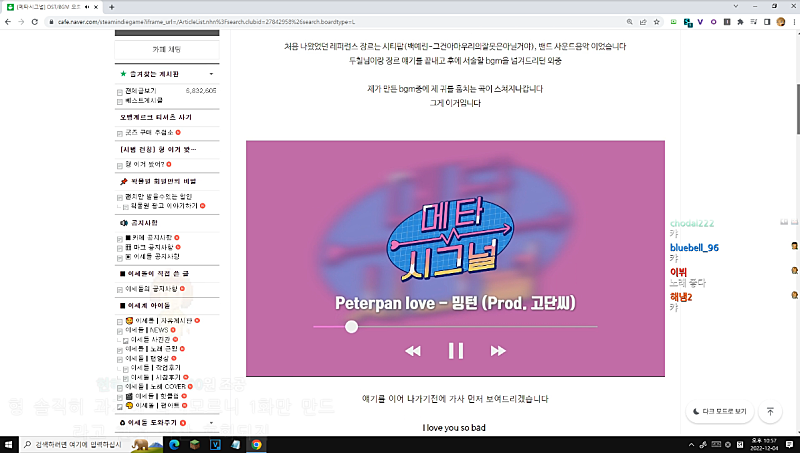800x453 pixels.
Task: Open Microsoft Edge from the taskbar
Action: pos(174,445)
